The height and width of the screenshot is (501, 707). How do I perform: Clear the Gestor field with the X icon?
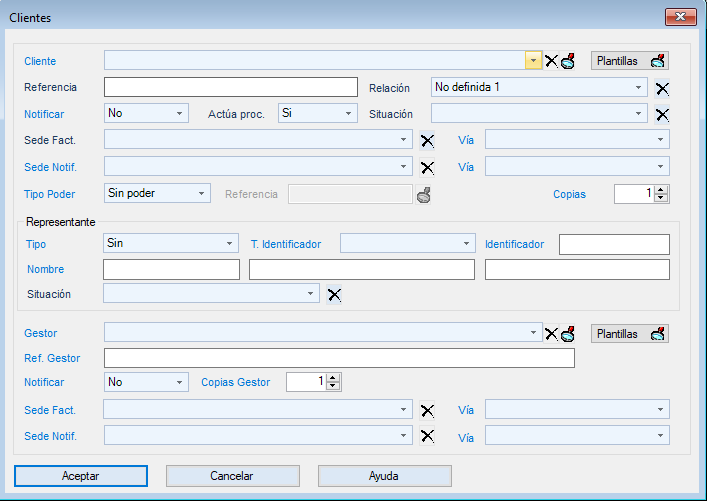pyautogui.click(x=551, y=334)
